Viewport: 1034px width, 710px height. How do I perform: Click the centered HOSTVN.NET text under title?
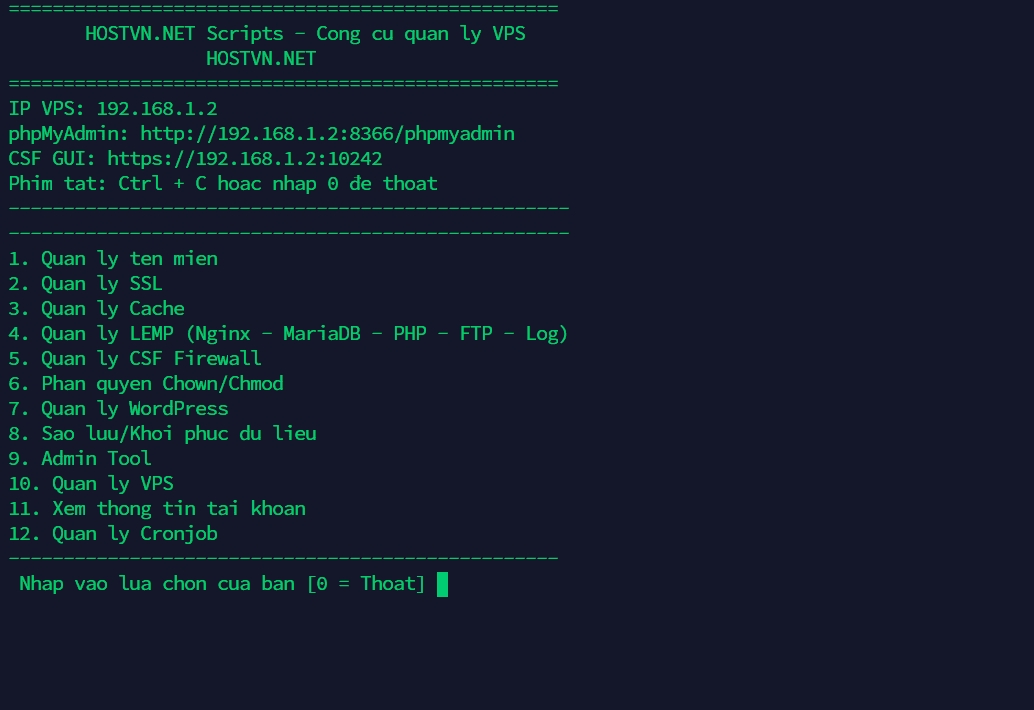[x=261, y=59]
